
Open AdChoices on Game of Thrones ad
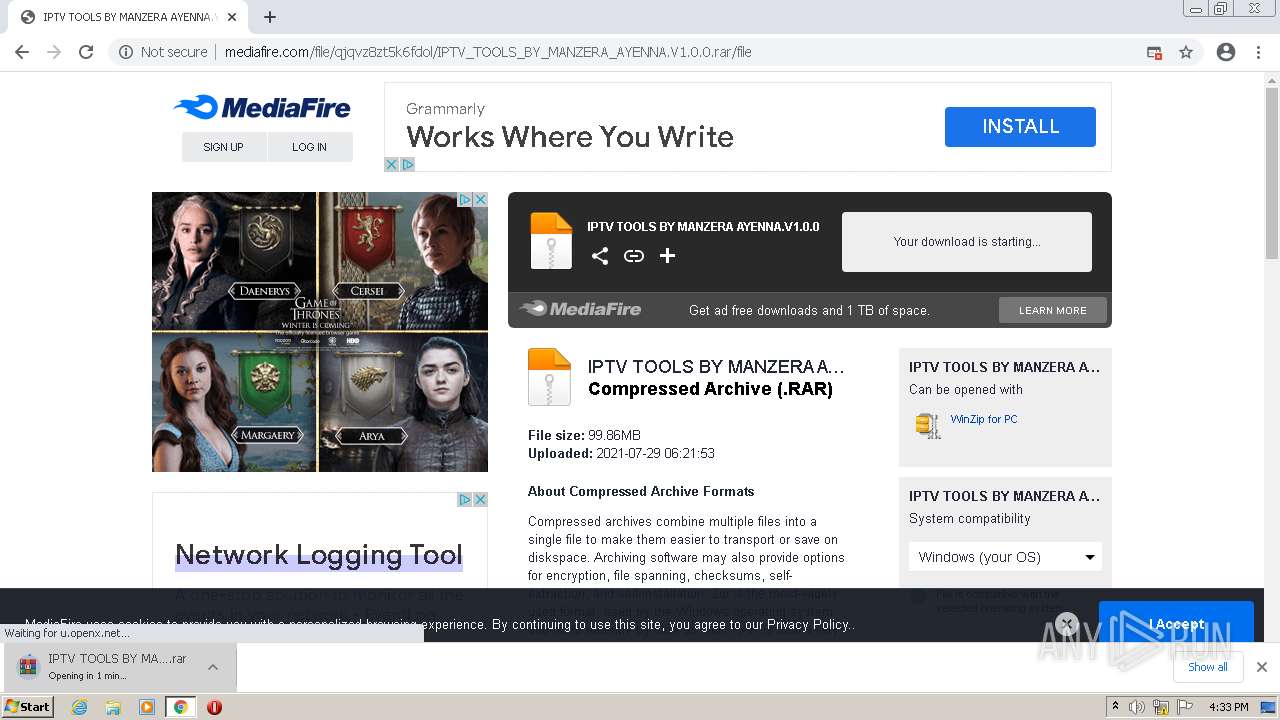465,199
